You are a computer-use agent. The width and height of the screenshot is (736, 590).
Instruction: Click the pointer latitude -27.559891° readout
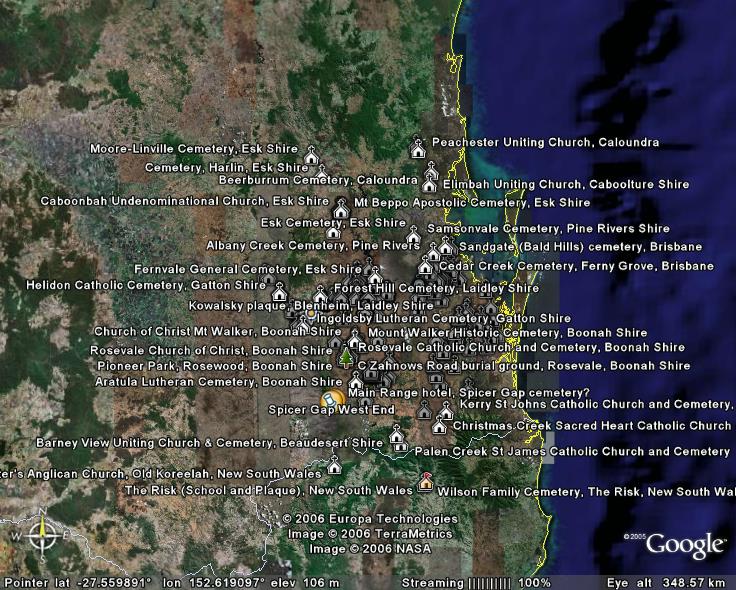[x=78, y=583]
